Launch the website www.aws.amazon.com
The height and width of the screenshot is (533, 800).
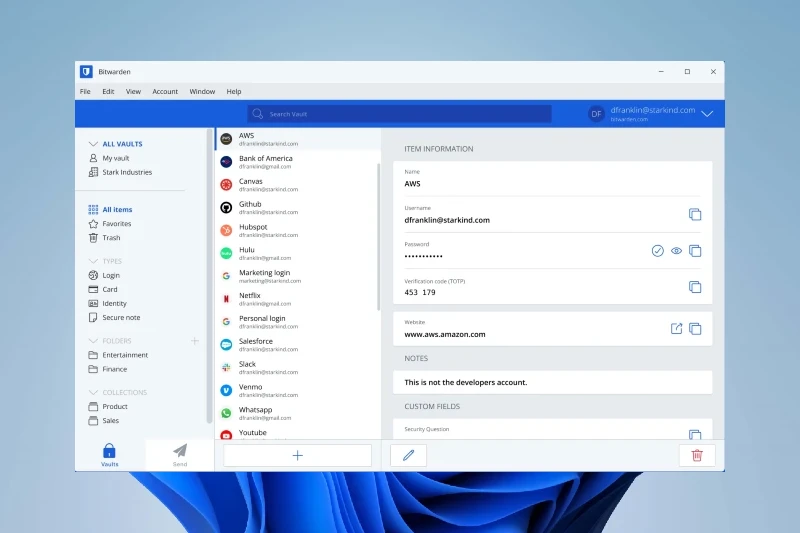(x=677, y=328)
